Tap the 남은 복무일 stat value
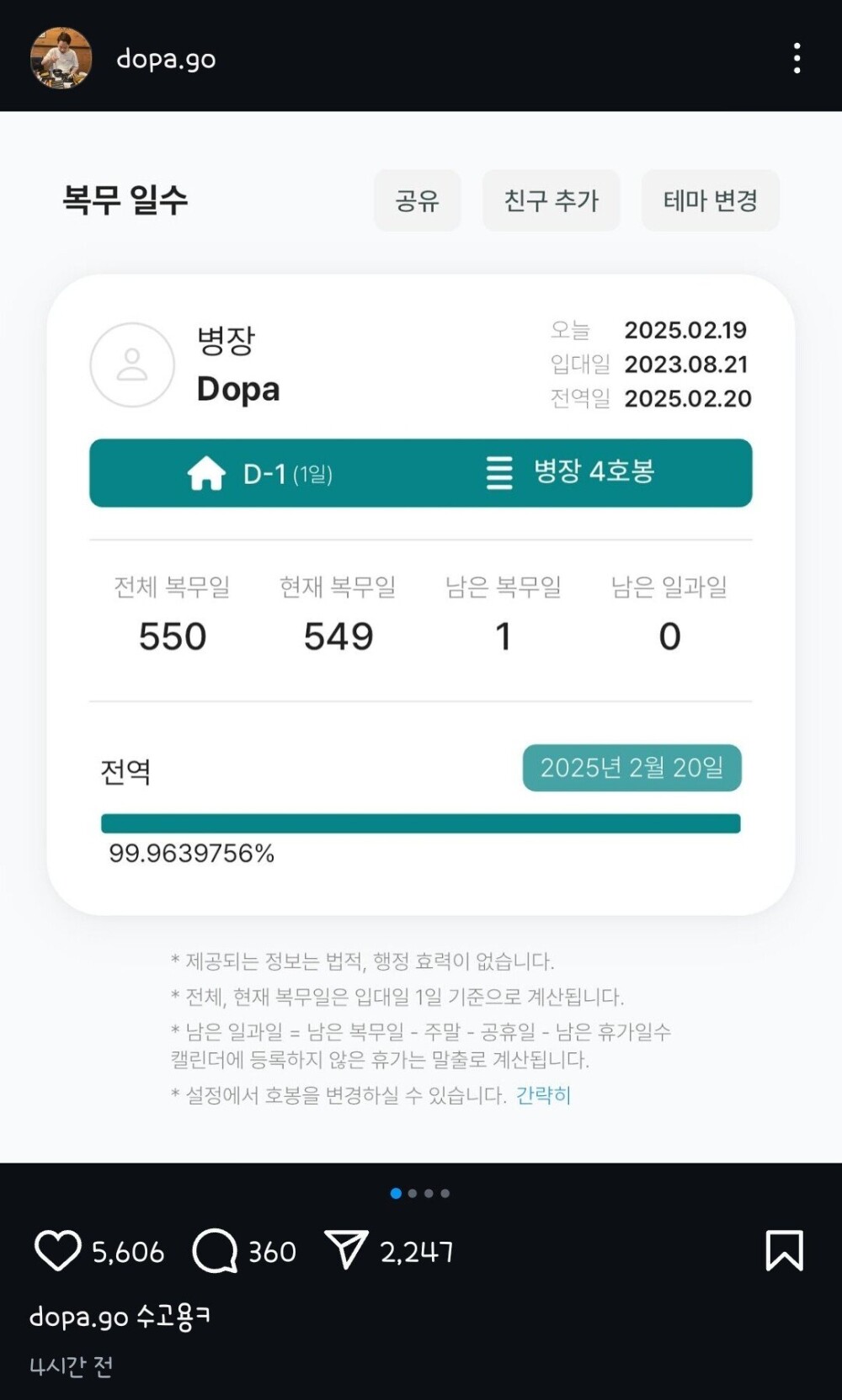 coord(503,636)
